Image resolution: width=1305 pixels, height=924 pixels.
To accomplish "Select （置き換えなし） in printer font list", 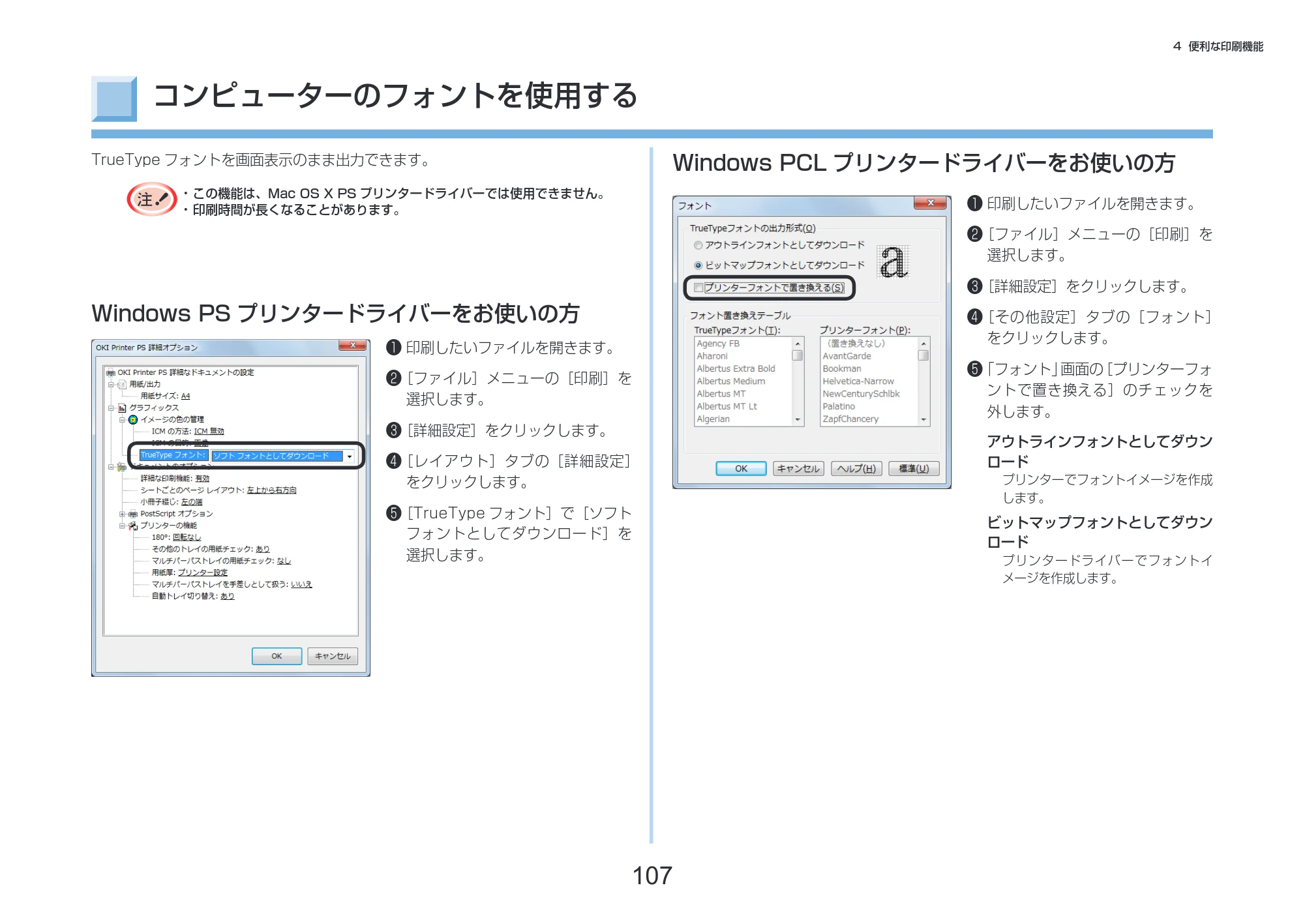I will click(856, 344).
